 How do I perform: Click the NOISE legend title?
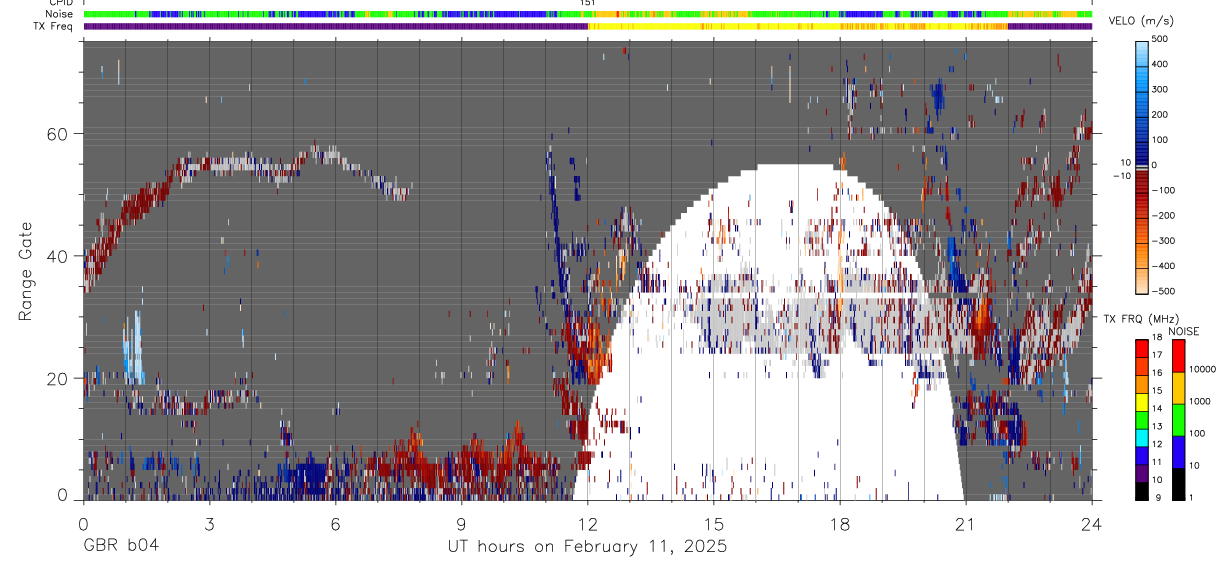(1183, 331)
